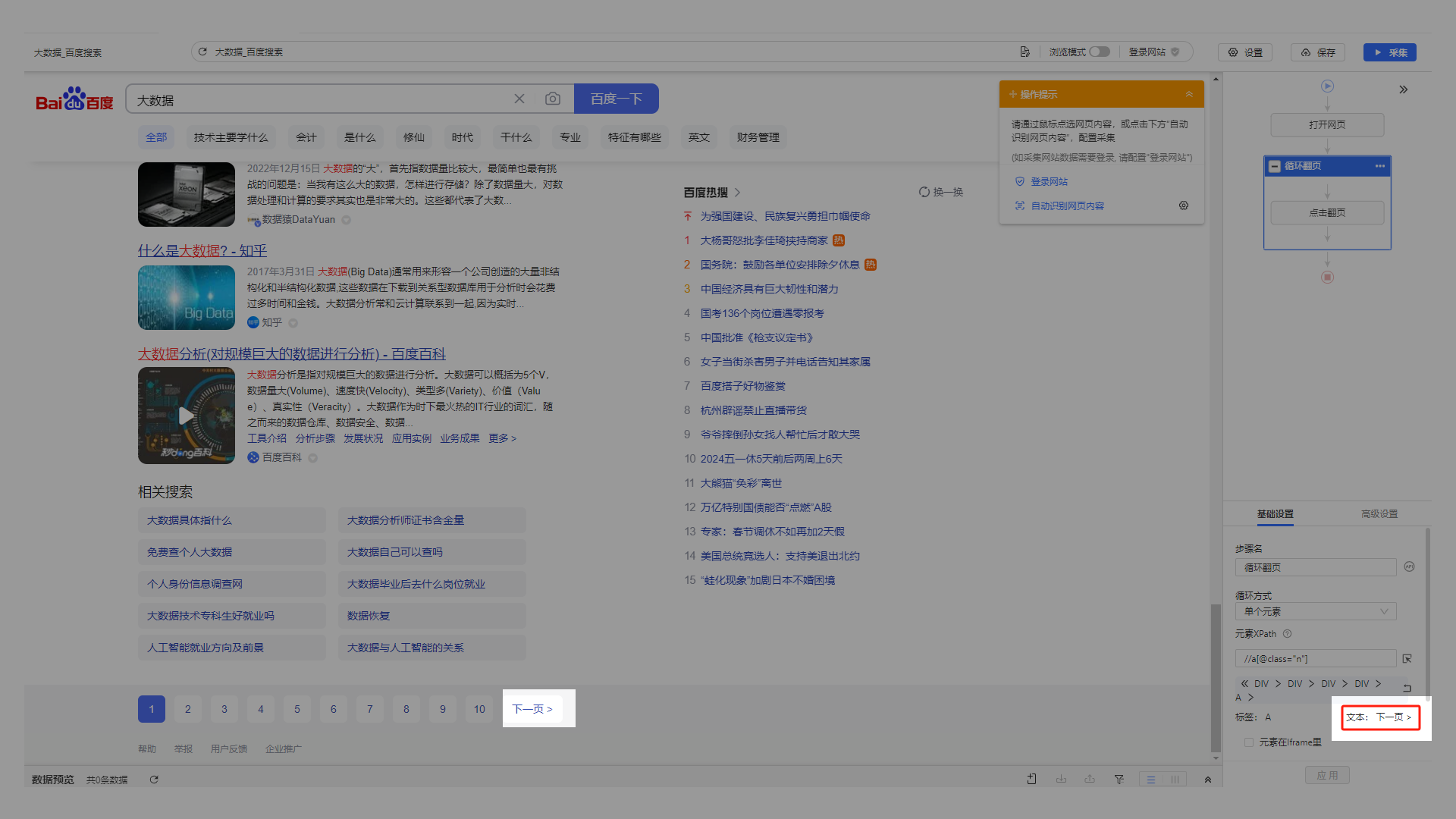Switch to the 基础设置 tab
This screenshot has height=819, width=1456.
click(x=1275, y=513)
